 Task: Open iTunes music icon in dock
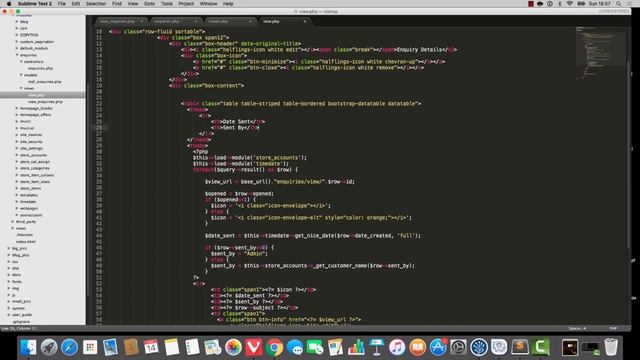pyautogui.click(x=397, y=347)
